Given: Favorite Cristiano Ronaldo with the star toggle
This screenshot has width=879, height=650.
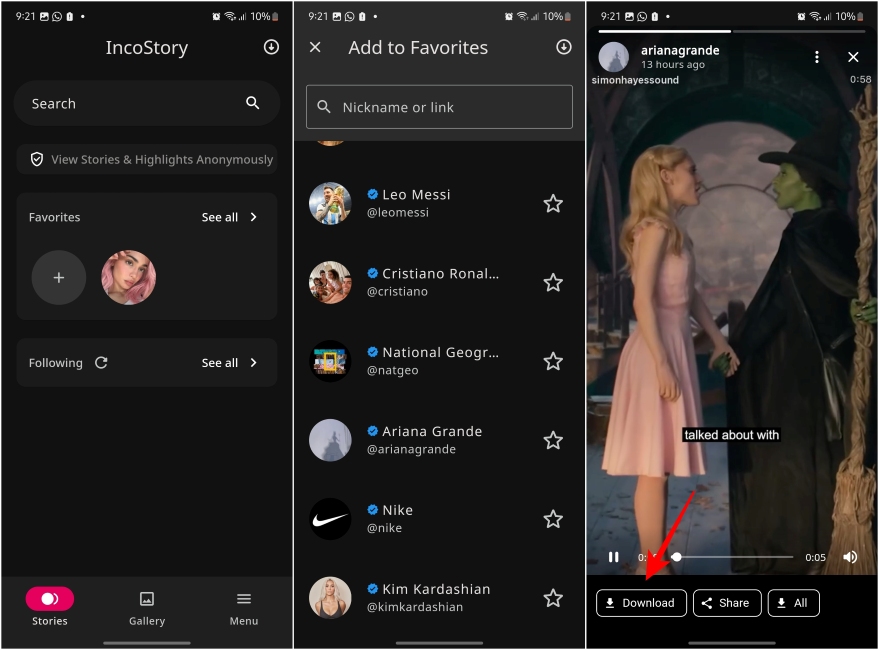Looking at the screenshot, I should point(553,282).
